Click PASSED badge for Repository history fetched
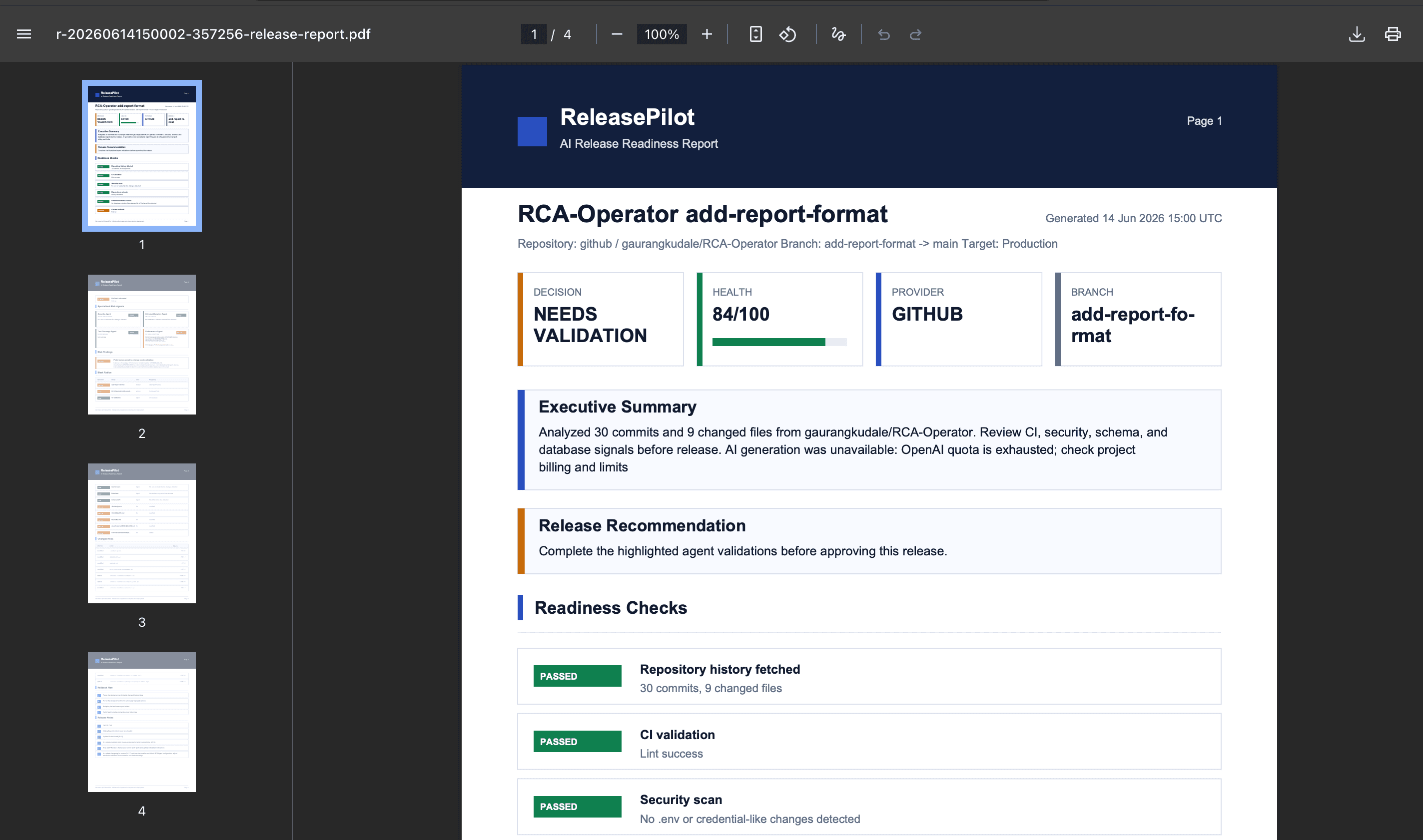The image size is (1423, 840). click(577, 676)
